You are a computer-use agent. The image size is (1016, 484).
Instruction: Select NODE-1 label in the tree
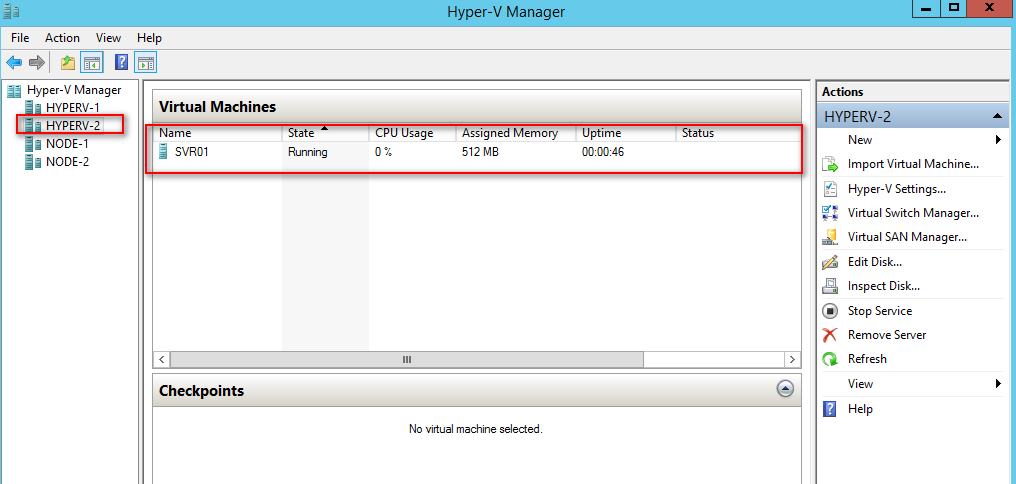[x=67, y=144]
